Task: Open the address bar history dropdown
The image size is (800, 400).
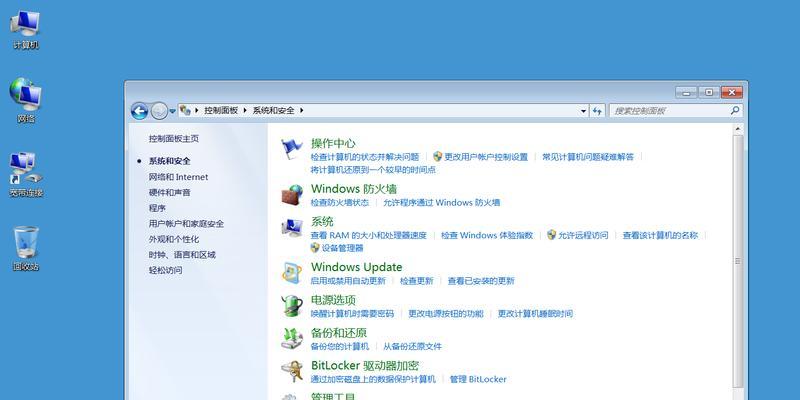Action: [584, 111]
